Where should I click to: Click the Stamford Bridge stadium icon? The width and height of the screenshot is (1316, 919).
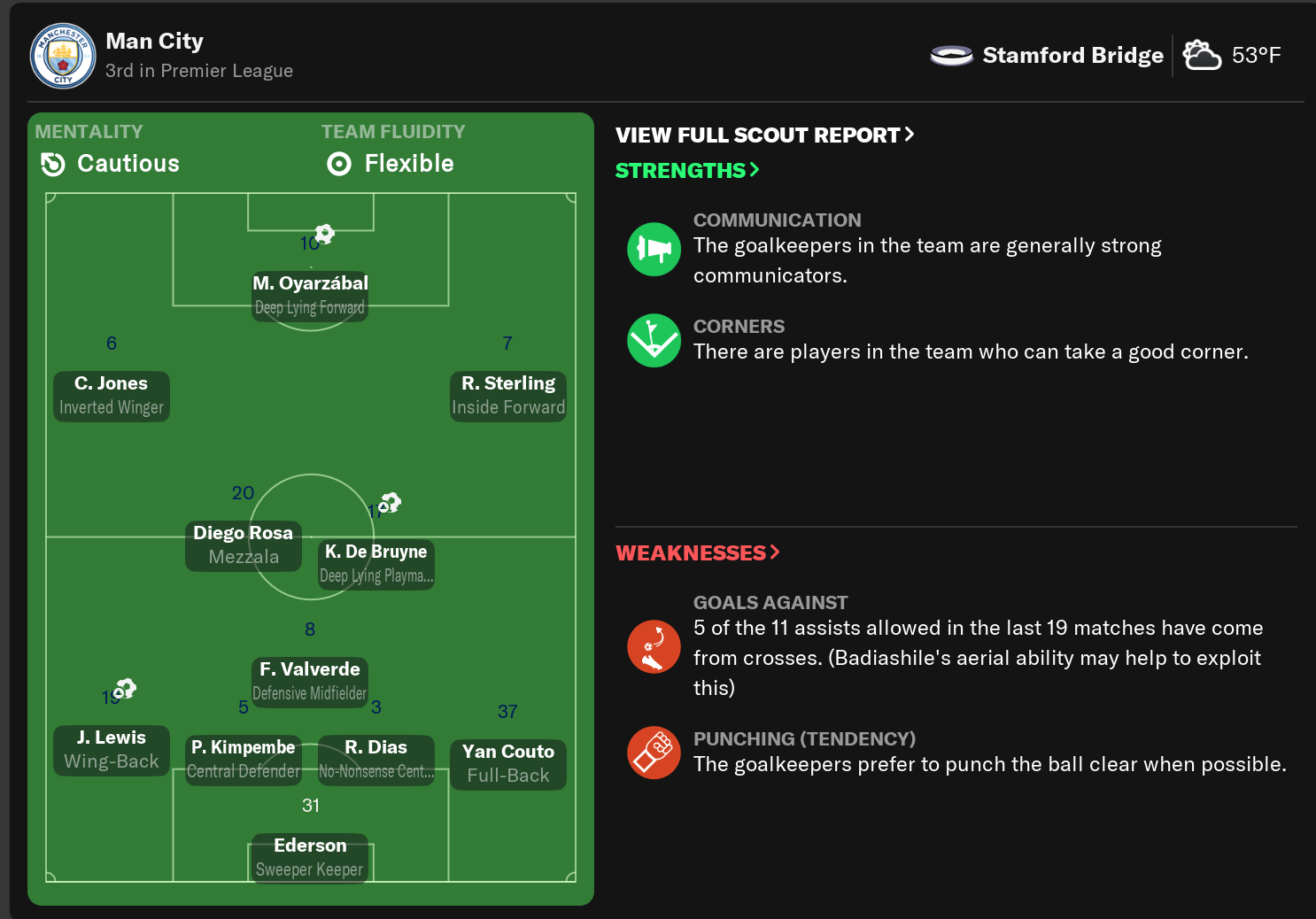[x=951, y=56]
